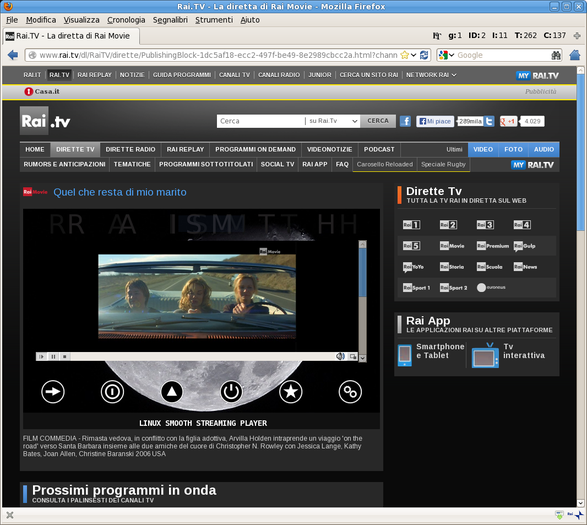The width and height of the screenshot is (587, 525).
Task: Open the Cronologia menu
Action: point(126,20)
